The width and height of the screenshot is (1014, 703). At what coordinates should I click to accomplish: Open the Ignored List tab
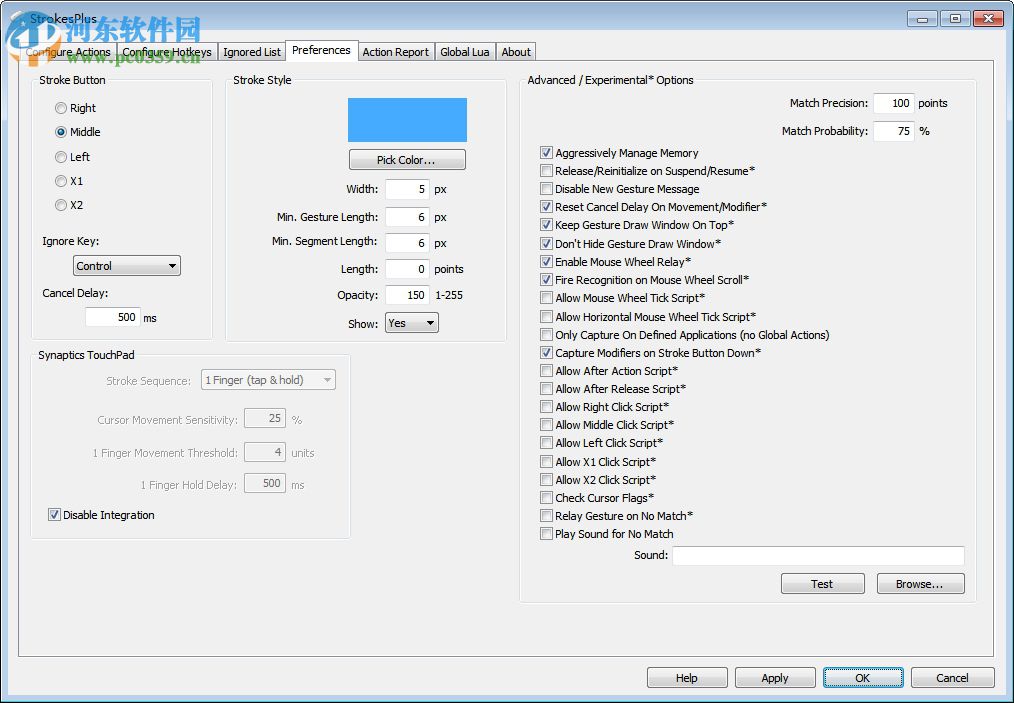point(252,52)
